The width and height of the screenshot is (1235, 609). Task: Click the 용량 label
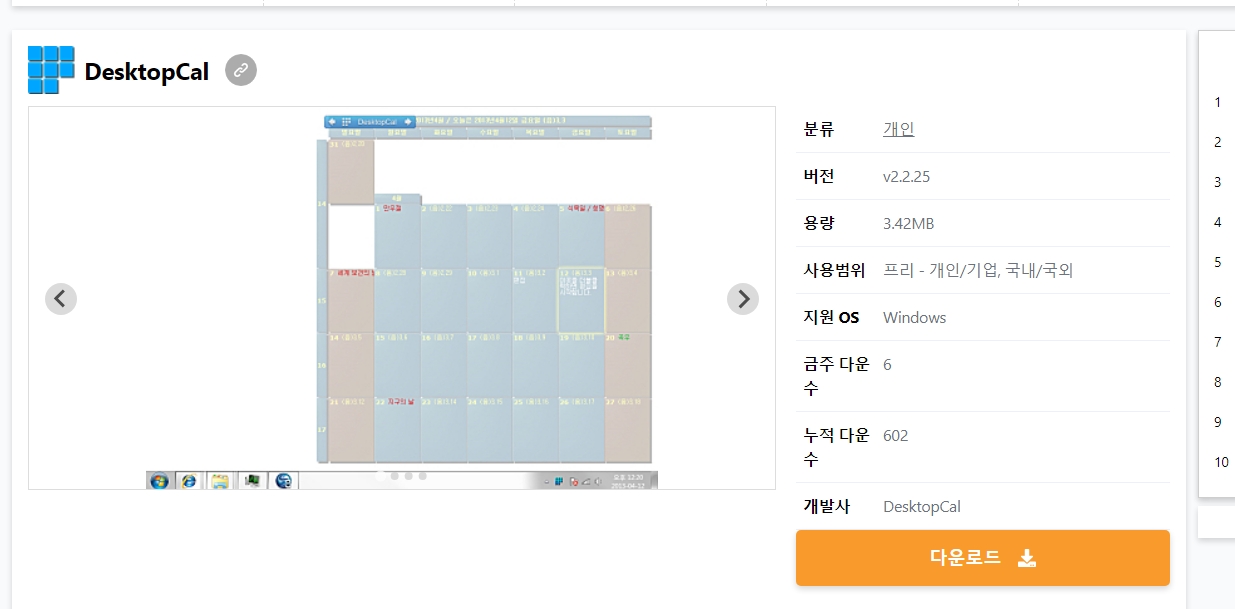[819, 223]
